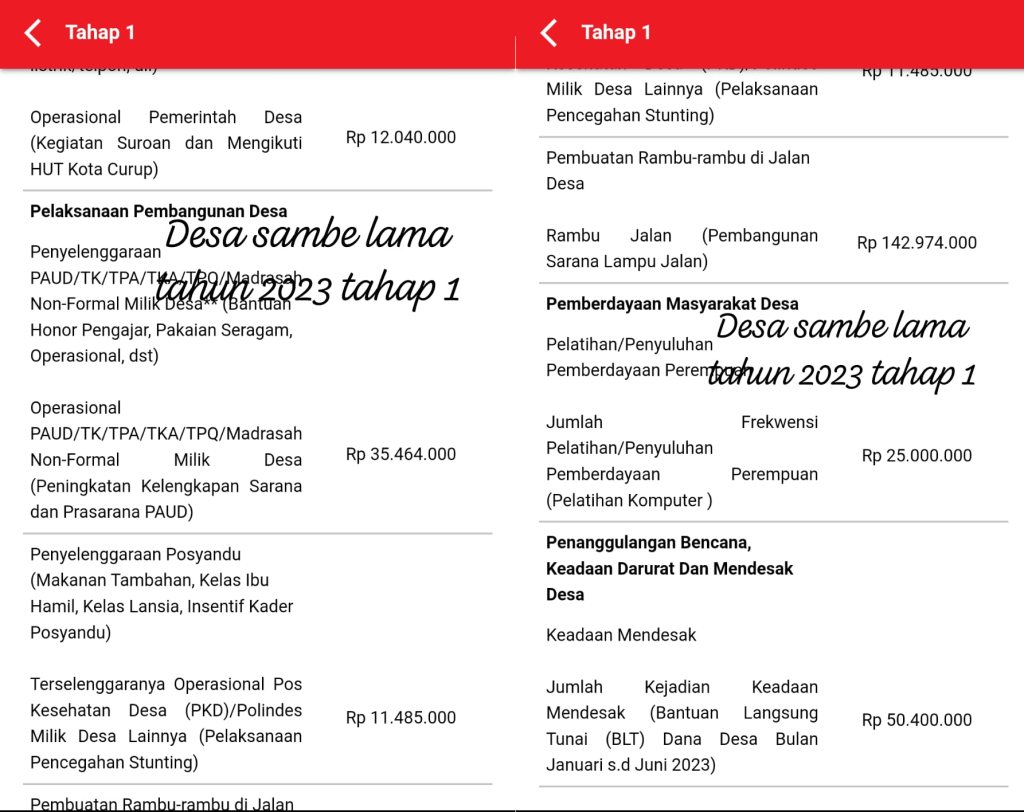Select the Tahap 1 title on left screen
Image resolution: width=1024 pixels, height=812 pixels.
100,33
